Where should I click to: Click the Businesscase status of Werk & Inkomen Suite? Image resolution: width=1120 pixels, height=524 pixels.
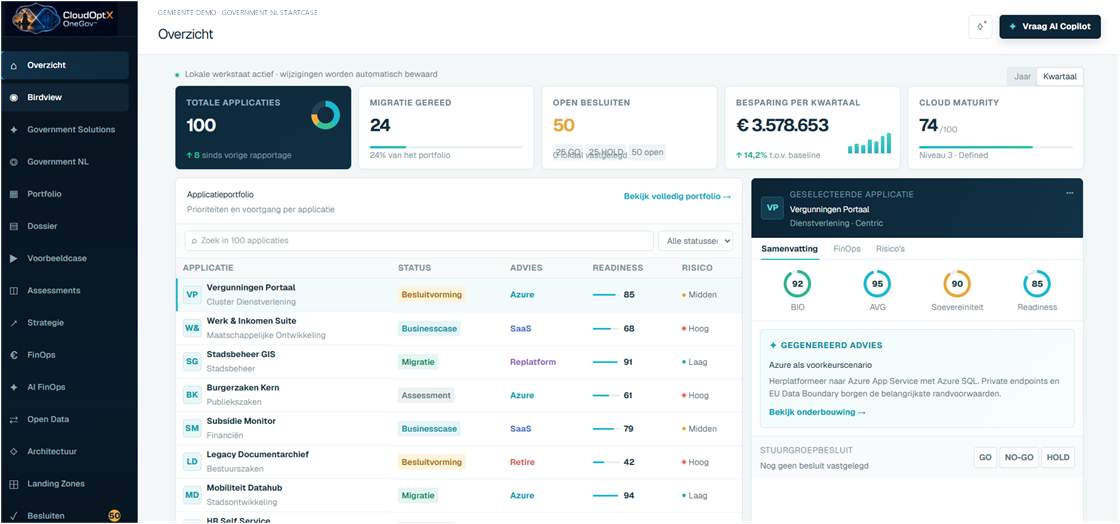[429, 328]
